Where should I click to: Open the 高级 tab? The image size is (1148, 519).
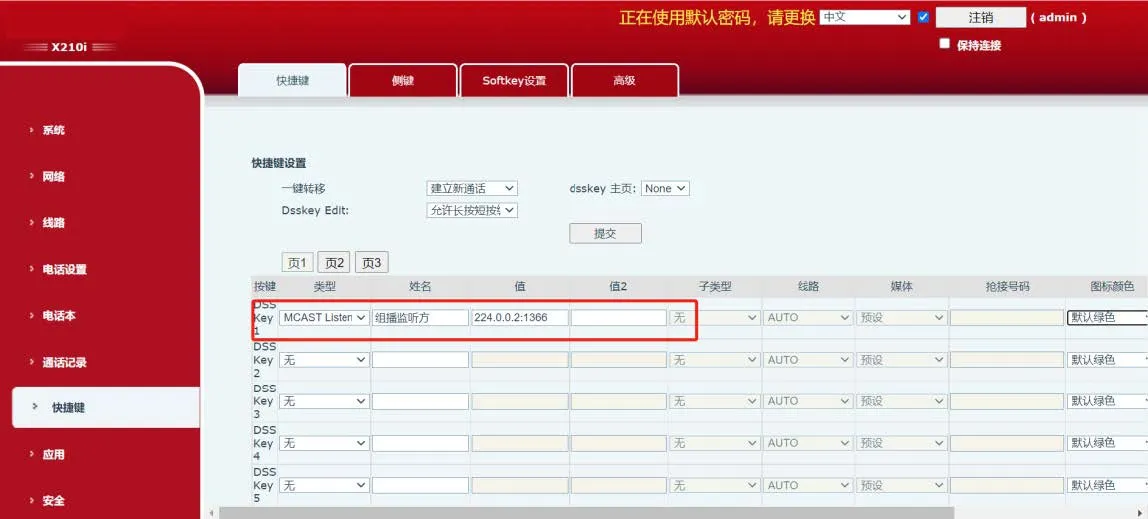[624, 81]
